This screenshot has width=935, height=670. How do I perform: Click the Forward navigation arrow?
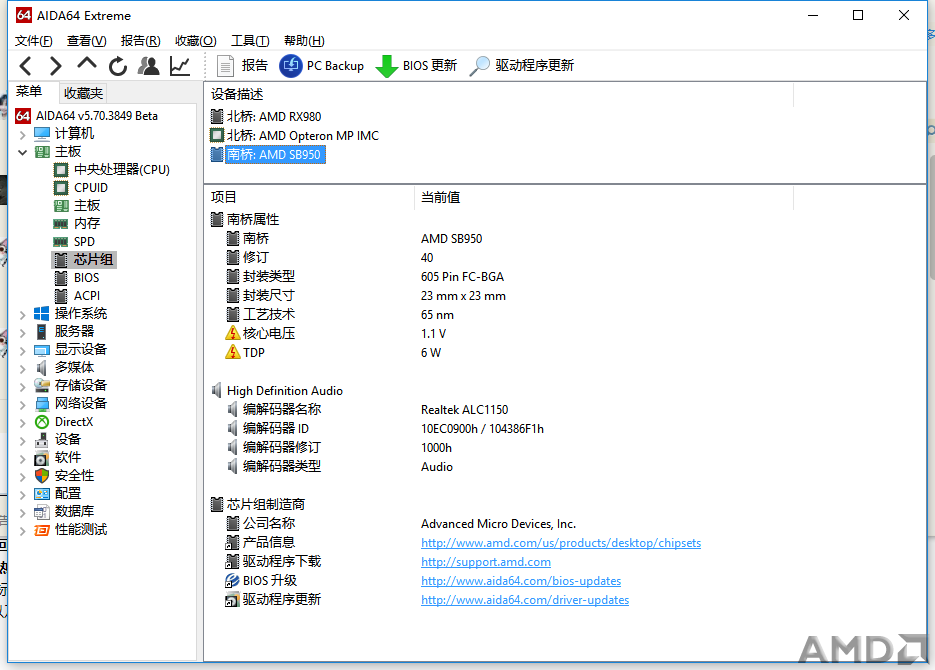(55, 66)
